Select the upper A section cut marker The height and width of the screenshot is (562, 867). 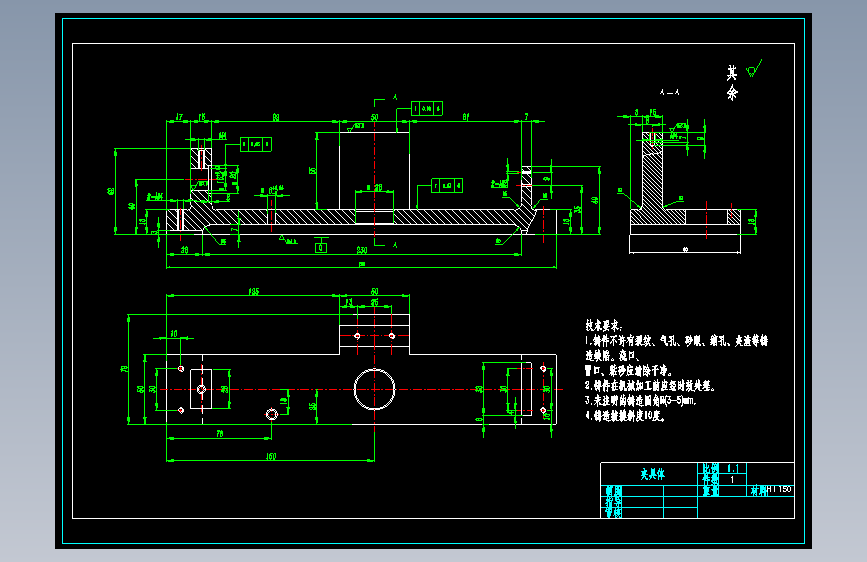click(x=395, y=97)
